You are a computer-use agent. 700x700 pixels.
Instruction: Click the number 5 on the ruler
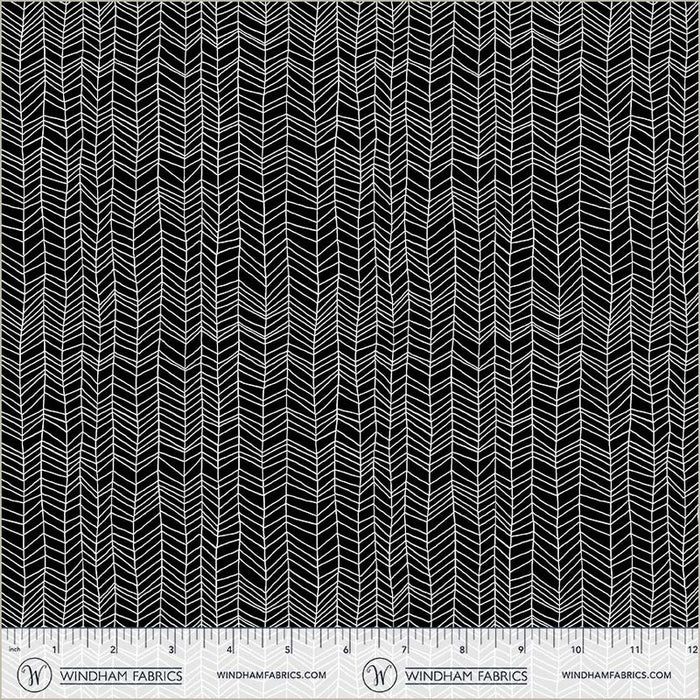287,651
